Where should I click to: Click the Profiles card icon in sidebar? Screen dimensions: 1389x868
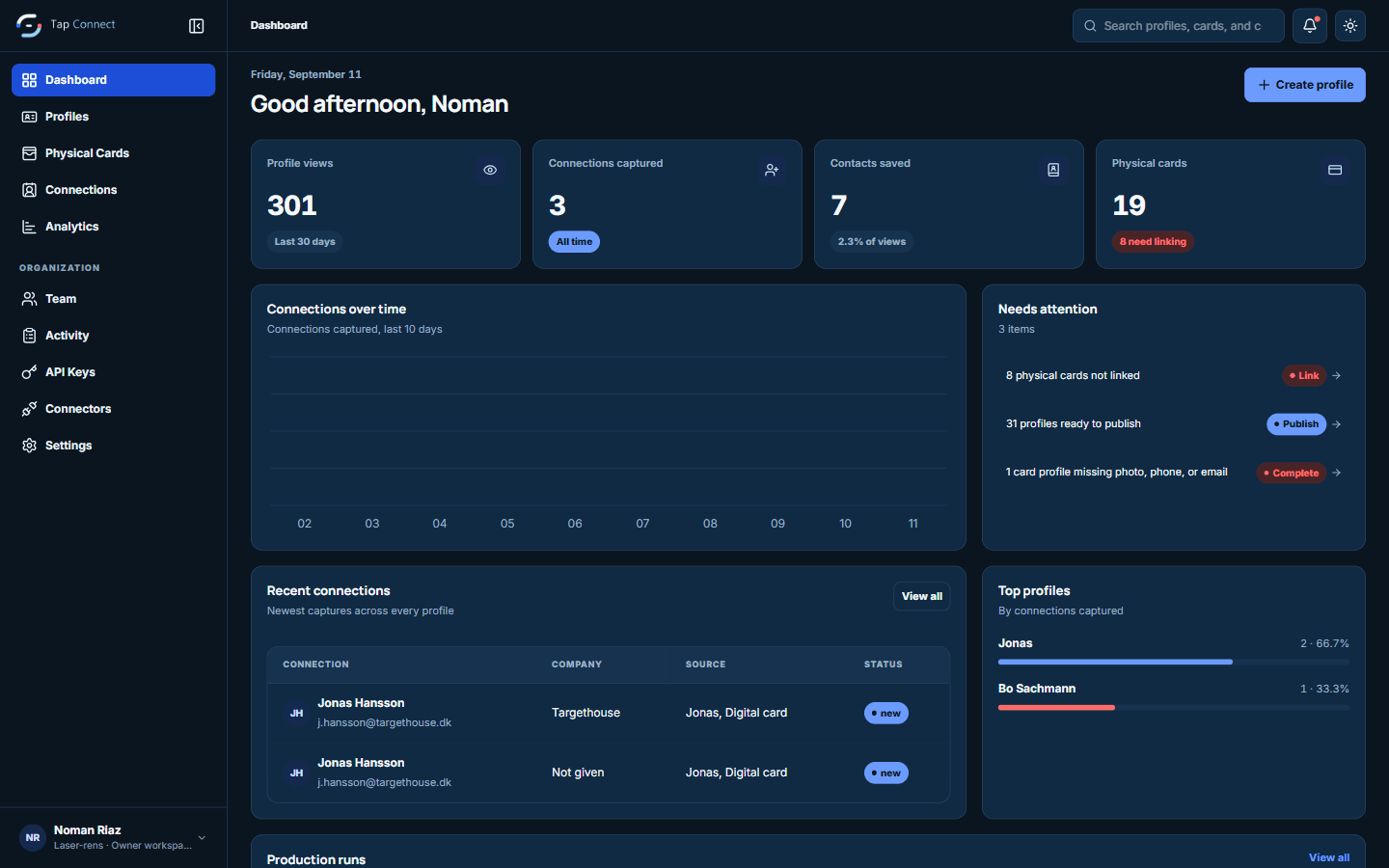(x=30, y=117)
